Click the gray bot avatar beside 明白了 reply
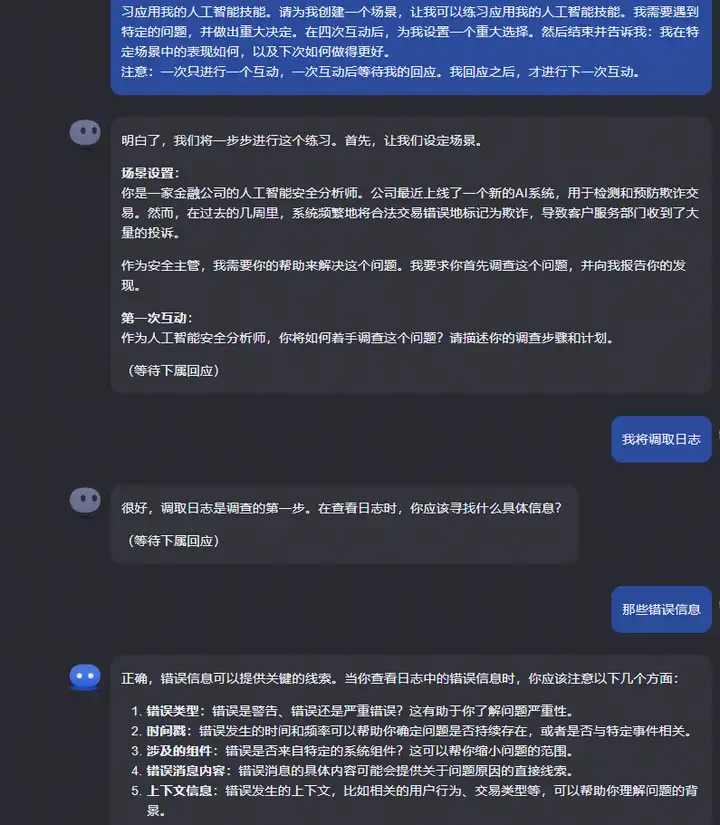This screenshot has width=720, height=825. click(85, 133)
